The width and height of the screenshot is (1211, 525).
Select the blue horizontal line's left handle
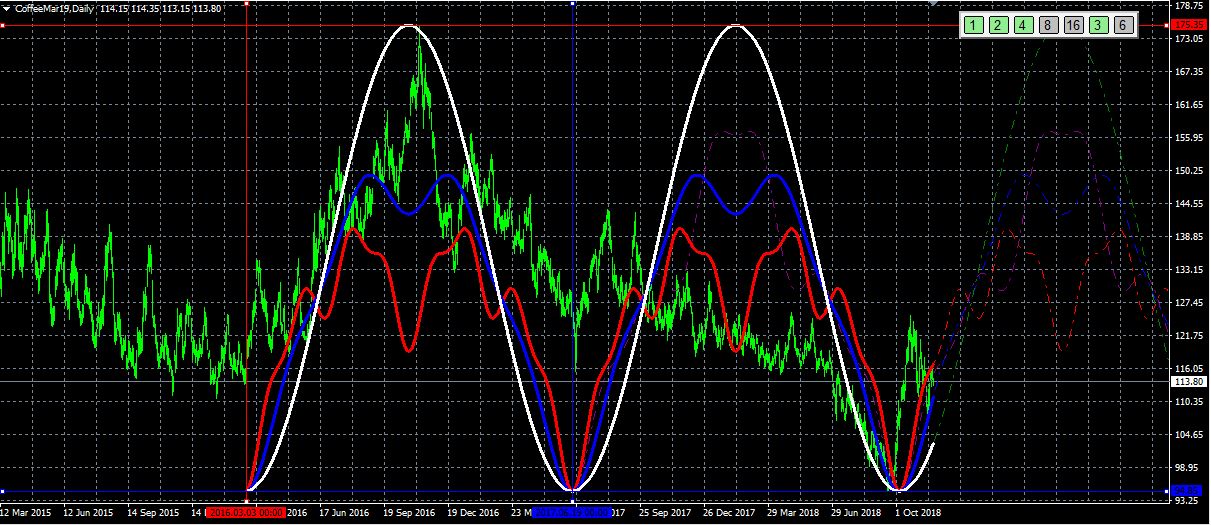tap(3, 490)
